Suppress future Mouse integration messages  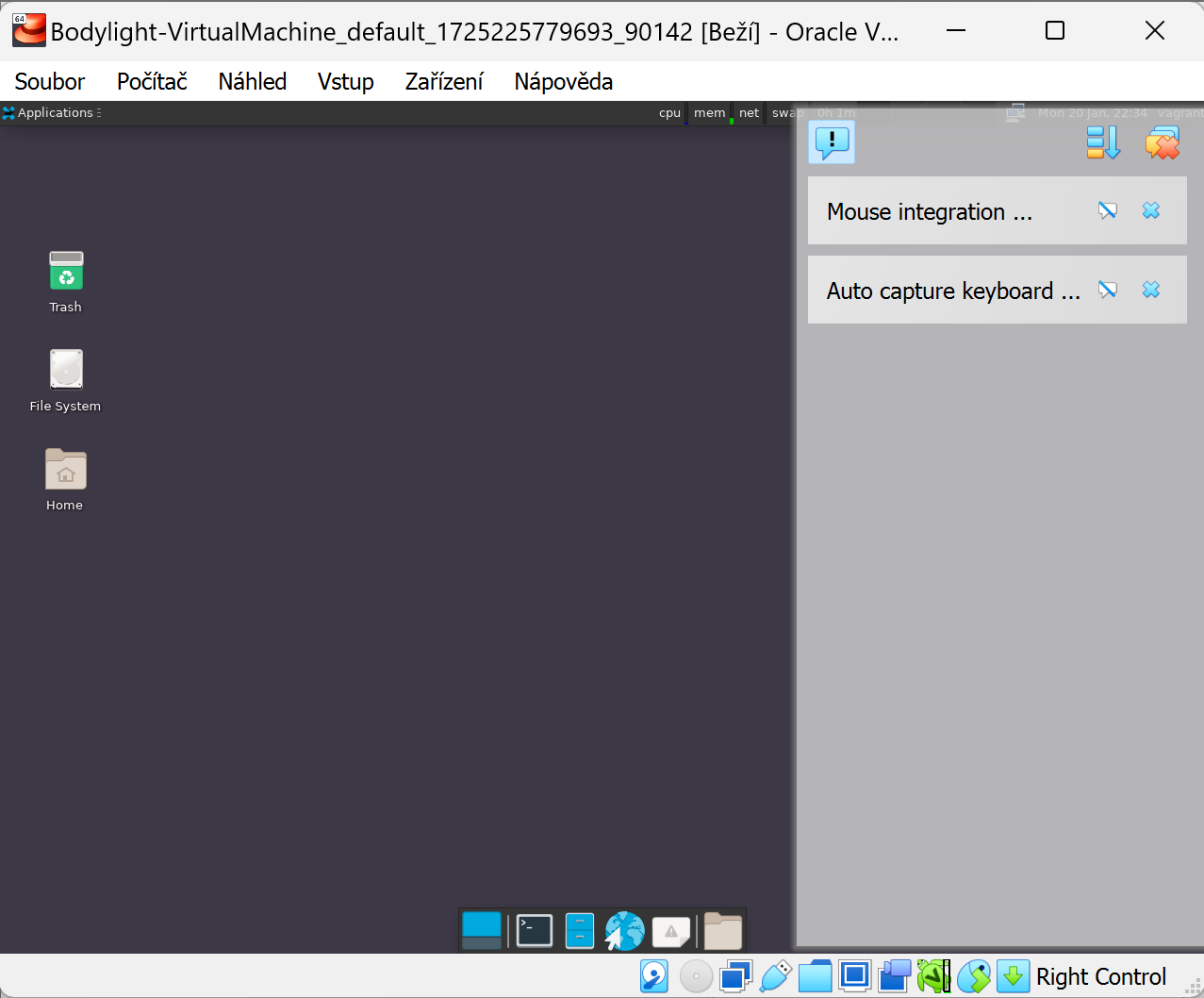click(1108, 210)
